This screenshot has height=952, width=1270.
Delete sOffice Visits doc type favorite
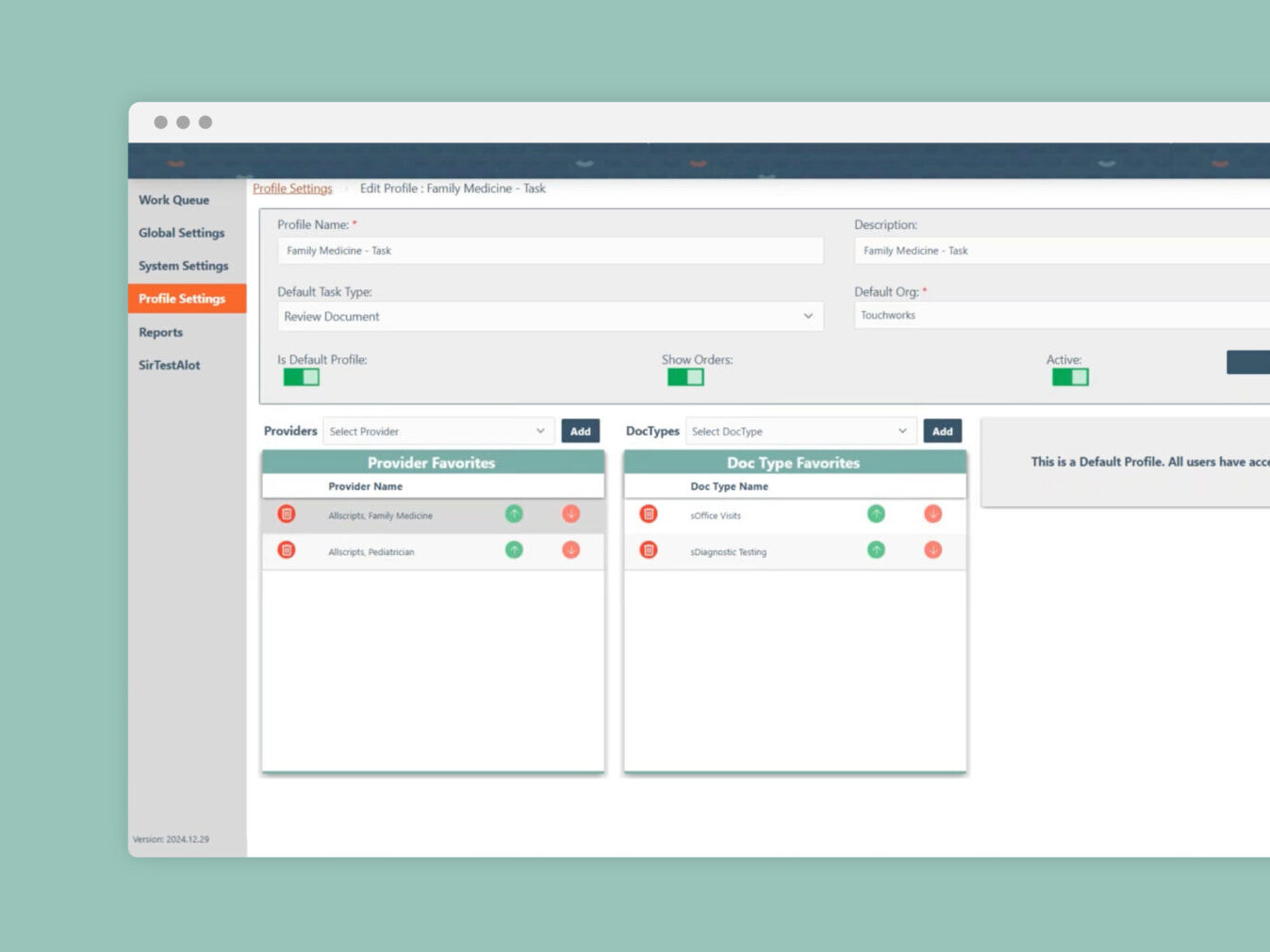[649, 514]
